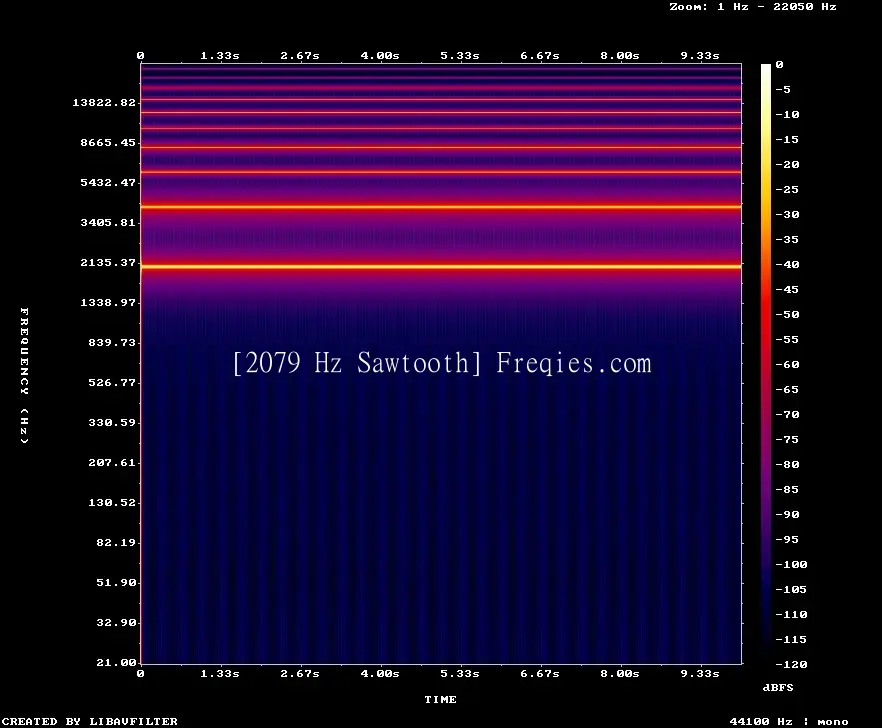Screen dimensions: 882x728
Task: Click the 330.59 frequency label
Action: (112, 423)
